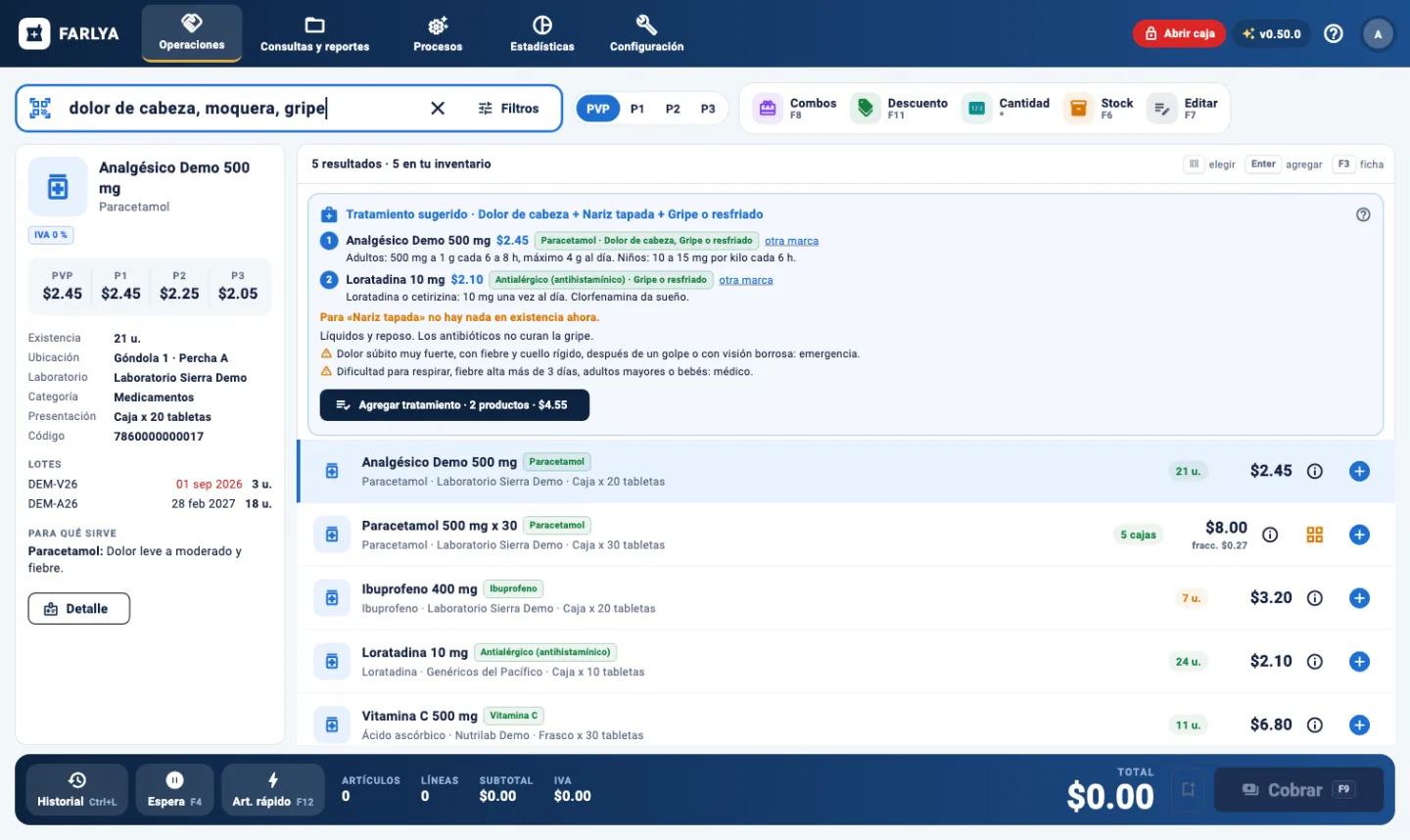This screenshot has height=840, width=1410.
Task: Open Art. rápido quick item
Action: (273, 790)
